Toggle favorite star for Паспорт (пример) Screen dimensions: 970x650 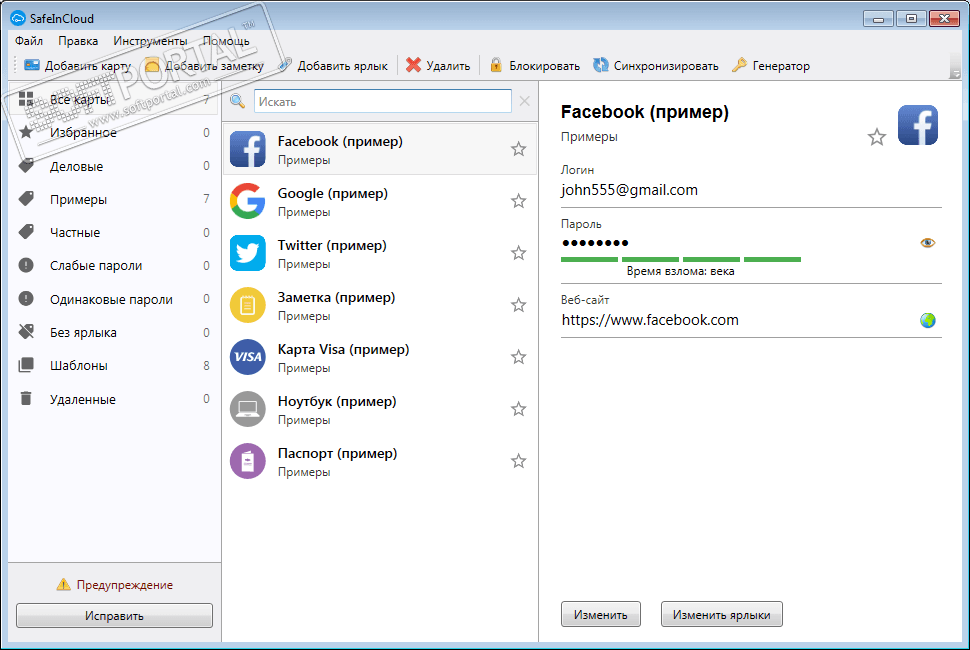(x=518, y=460)
